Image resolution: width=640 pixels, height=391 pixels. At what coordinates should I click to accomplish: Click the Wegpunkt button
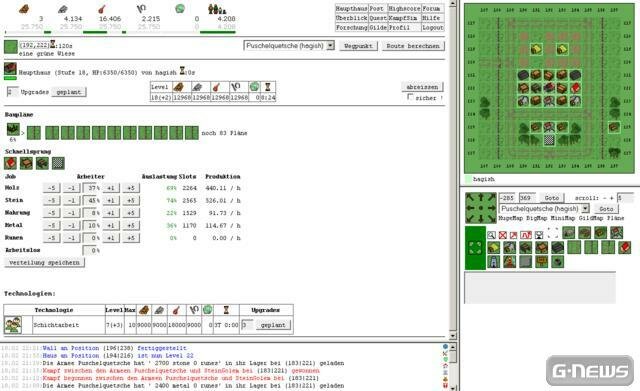(x=358, y=46)
